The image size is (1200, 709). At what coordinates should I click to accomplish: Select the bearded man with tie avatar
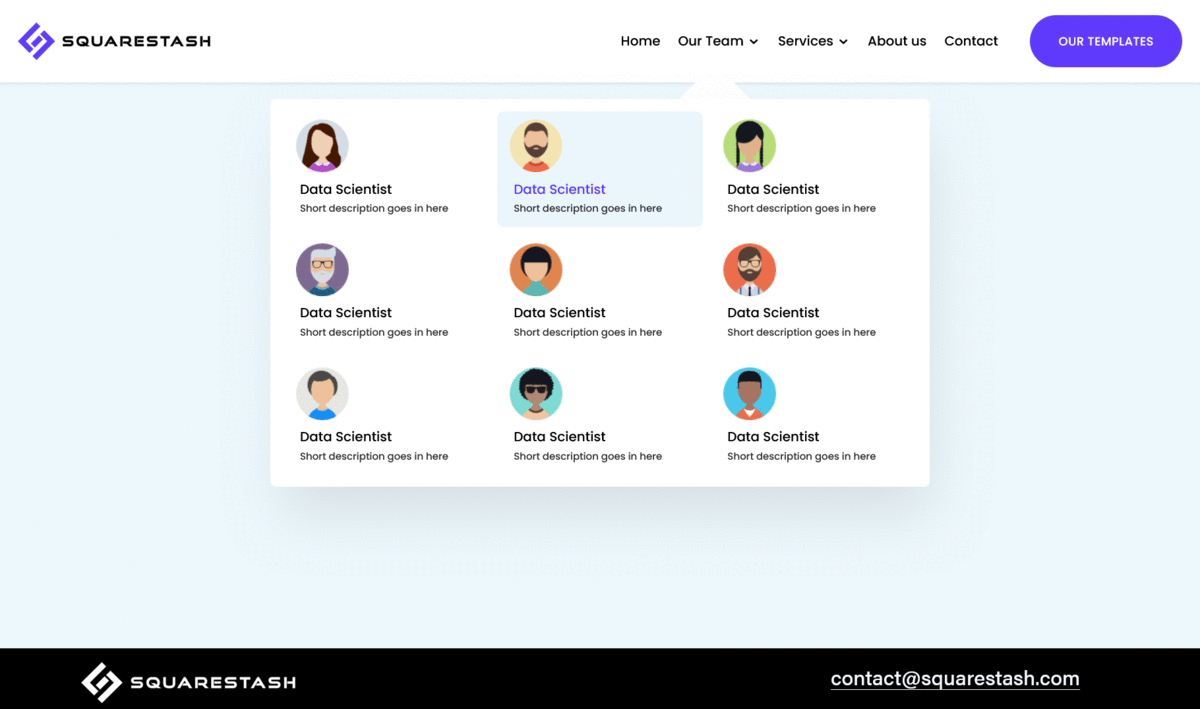tap(749, 270)
